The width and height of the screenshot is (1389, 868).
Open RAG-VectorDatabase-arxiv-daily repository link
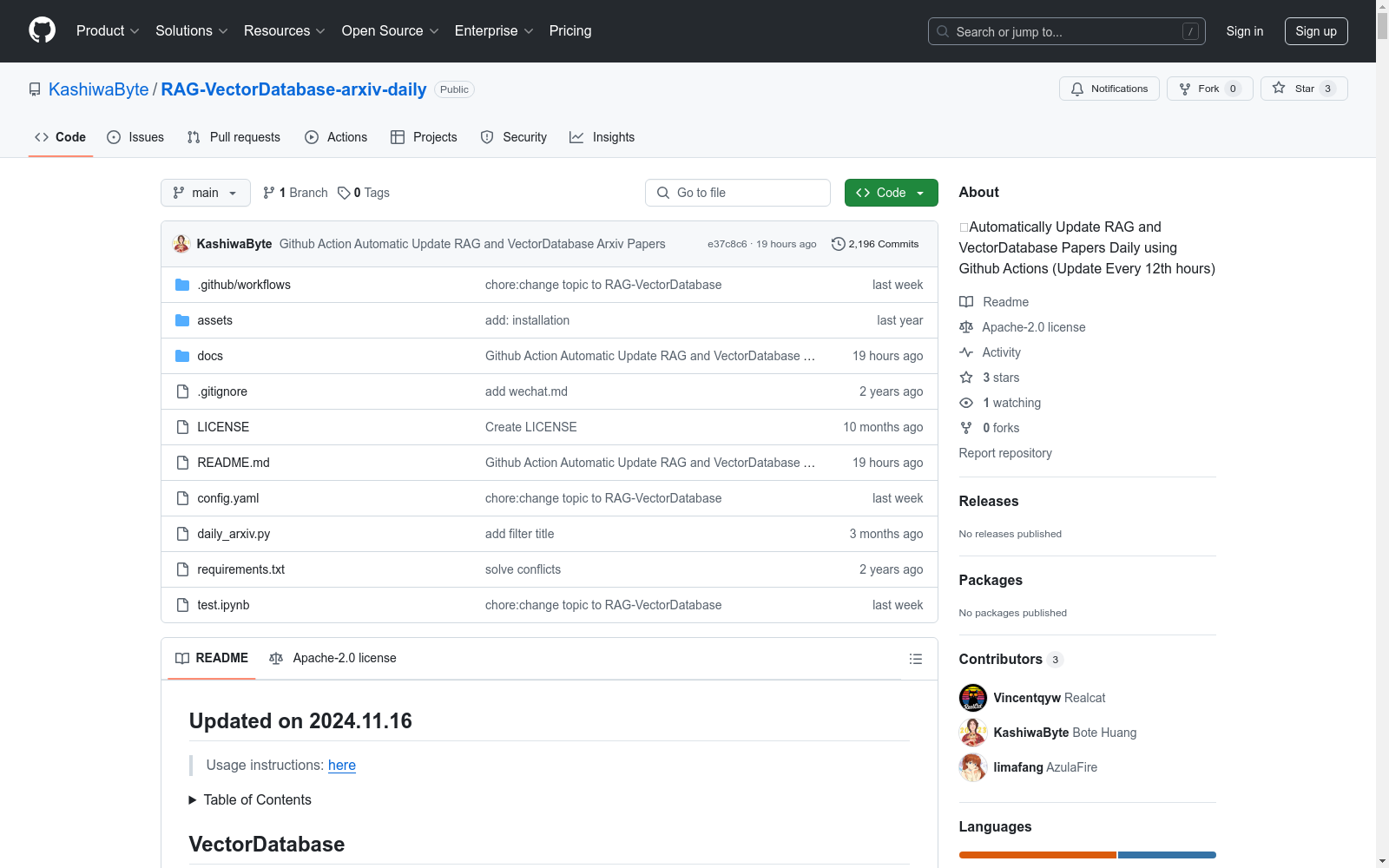[x=293, y=89]
